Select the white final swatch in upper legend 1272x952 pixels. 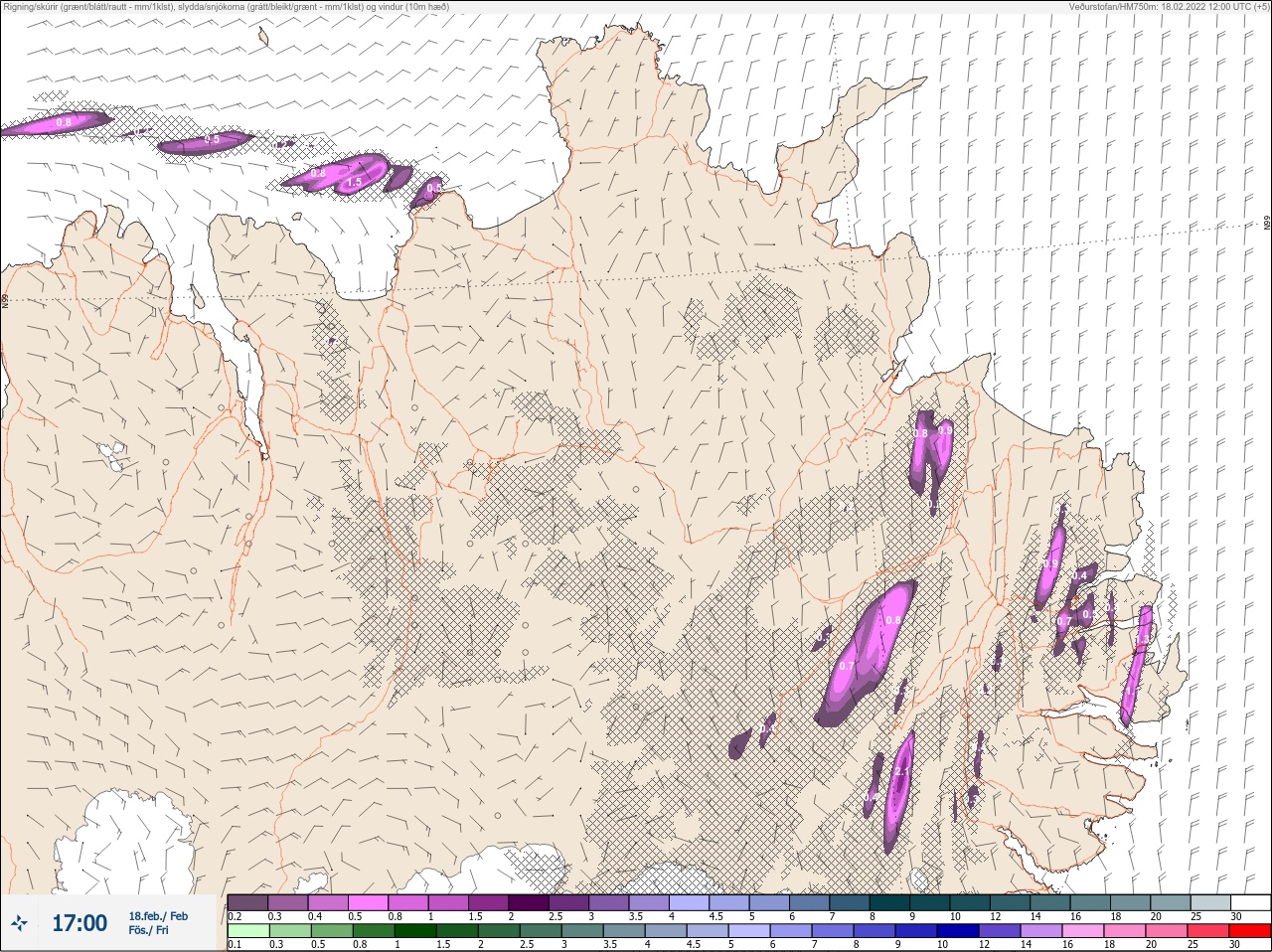tap(1251, 902)
